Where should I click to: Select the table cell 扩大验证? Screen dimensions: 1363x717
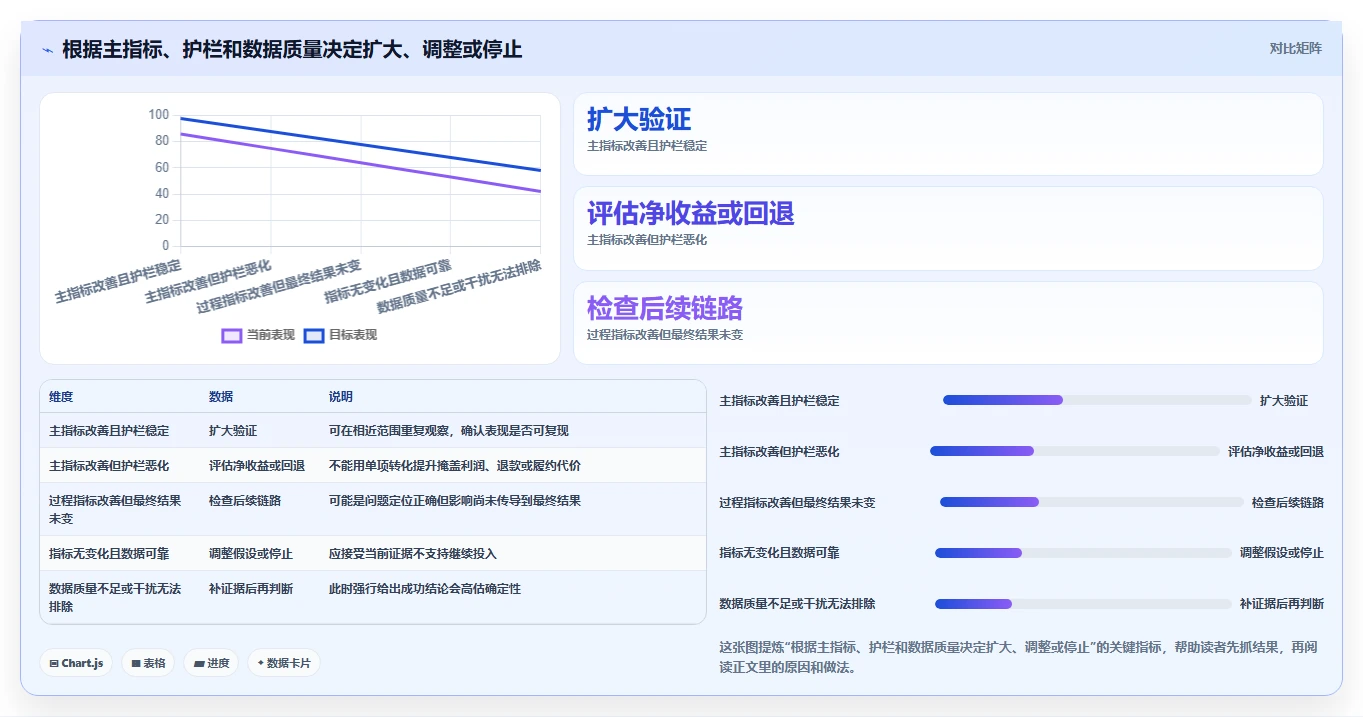[233, 431]
